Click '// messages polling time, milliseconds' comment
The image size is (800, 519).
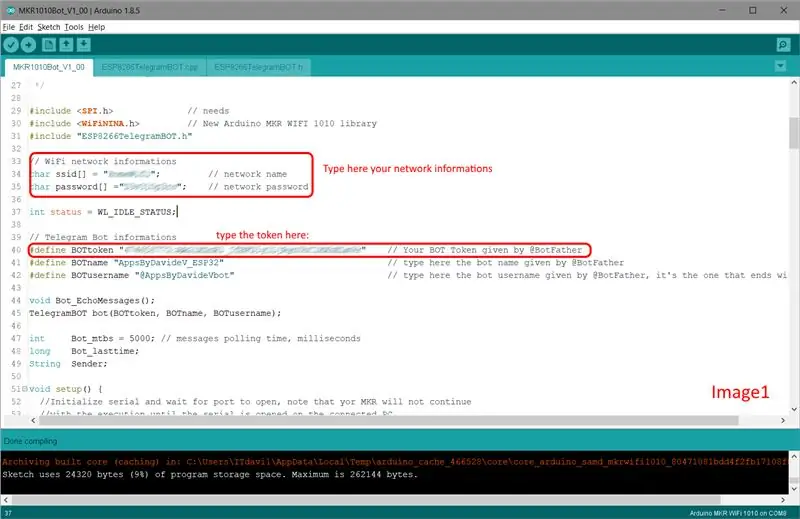point(261,338)
